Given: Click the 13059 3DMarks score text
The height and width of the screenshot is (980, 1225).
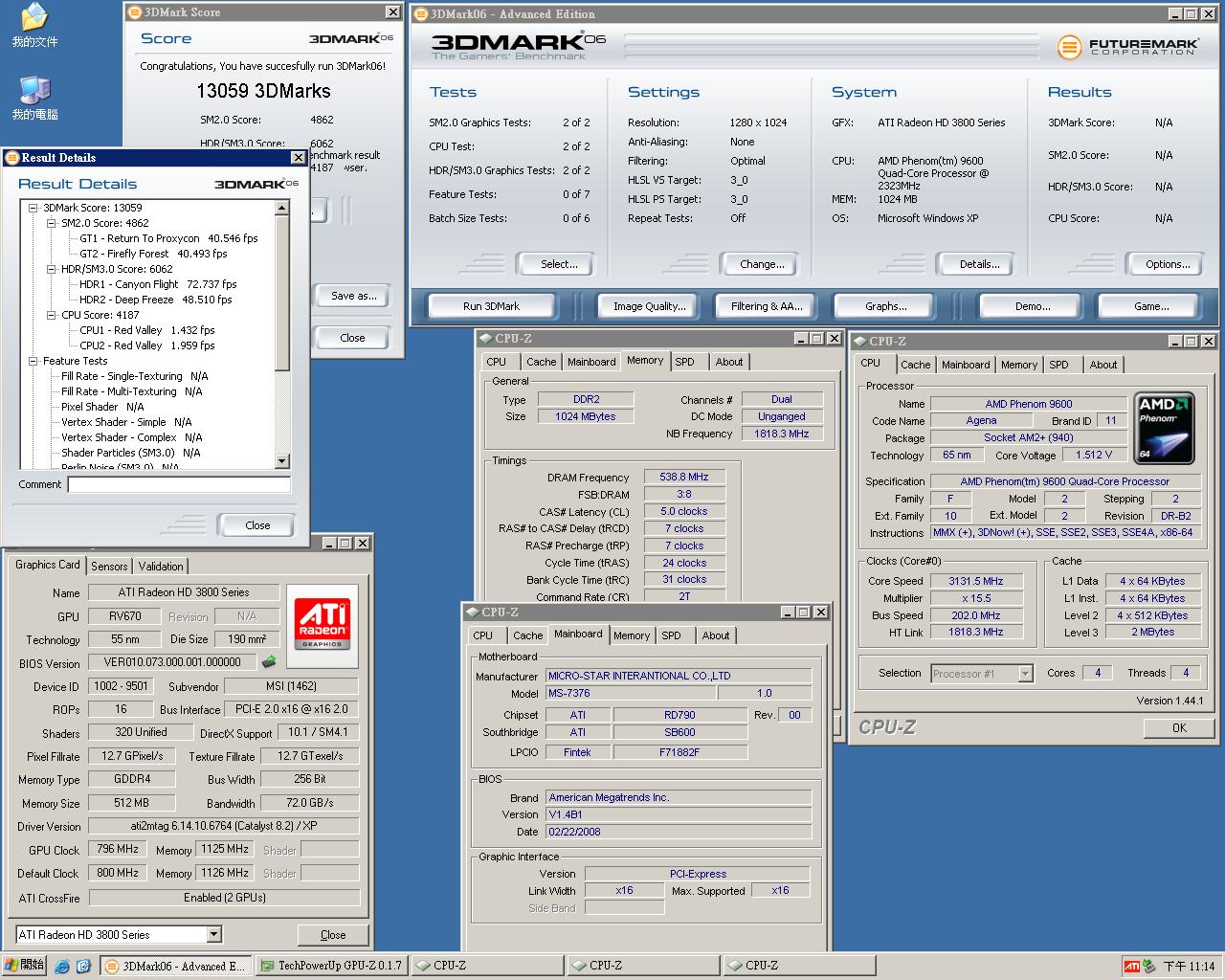Looking at the screenshot, I should tap(263, 91).
